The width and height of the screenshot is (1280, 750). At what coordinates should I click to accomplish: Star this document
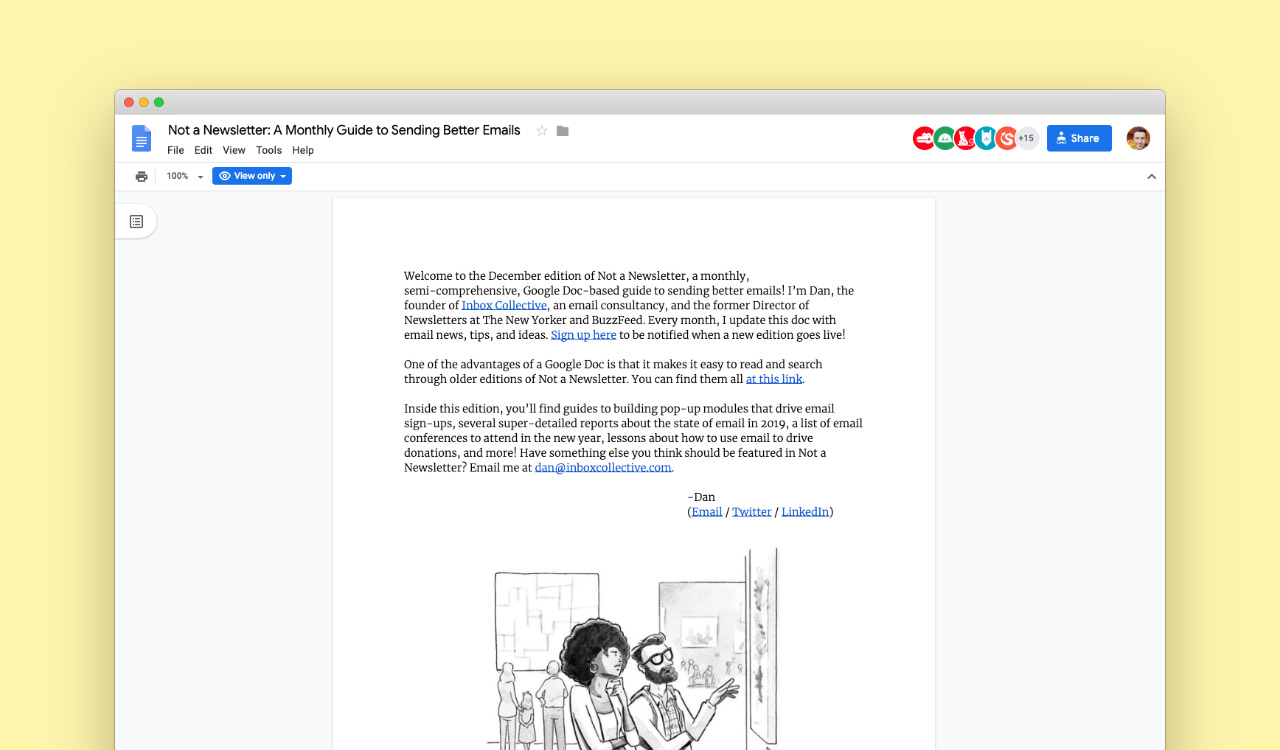(542, 131)
